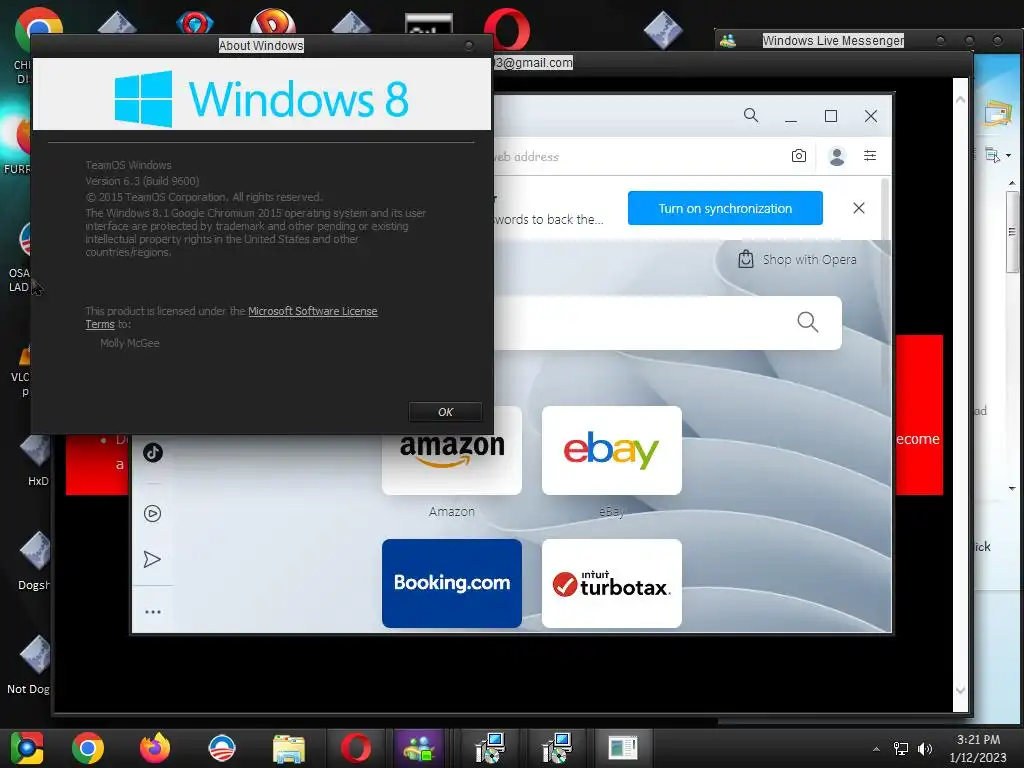Open the eBay speed dial tile
Screen dimensions: 1024x768
(x=612, y=451)
